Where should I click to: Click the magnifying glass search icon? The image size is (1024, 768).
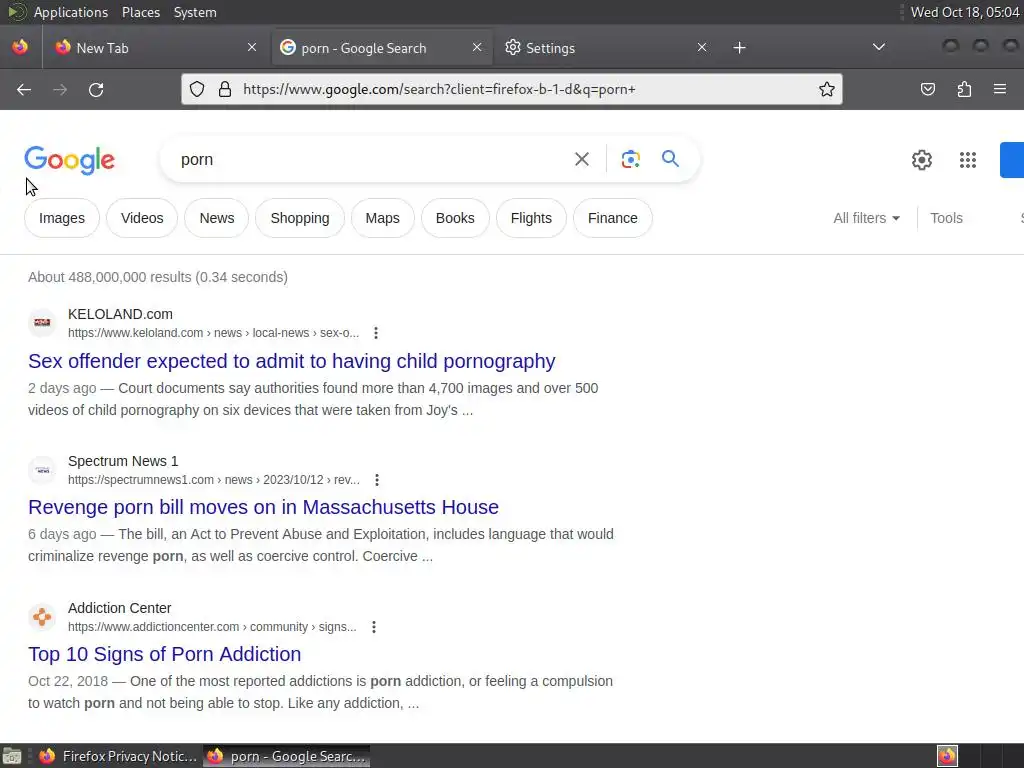tap(670, 159)
